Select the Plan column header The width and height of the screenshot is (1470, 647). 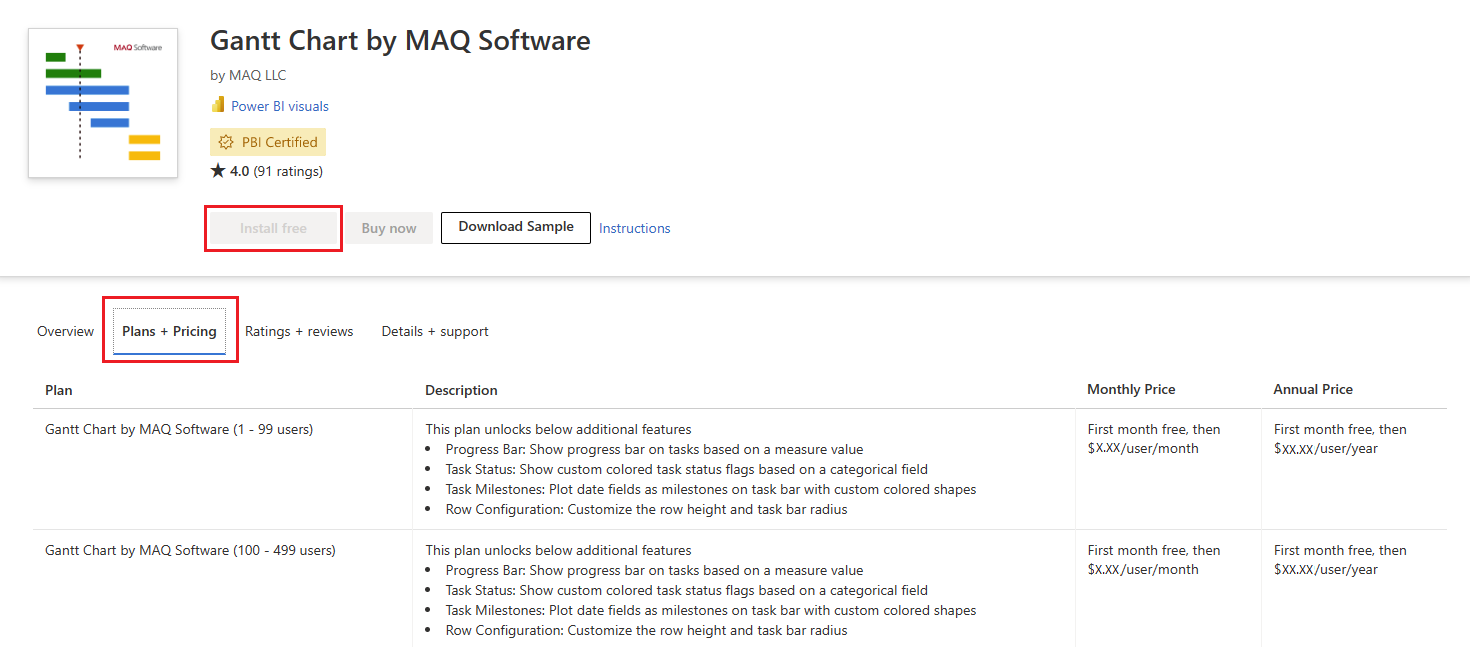click(57, 389)
